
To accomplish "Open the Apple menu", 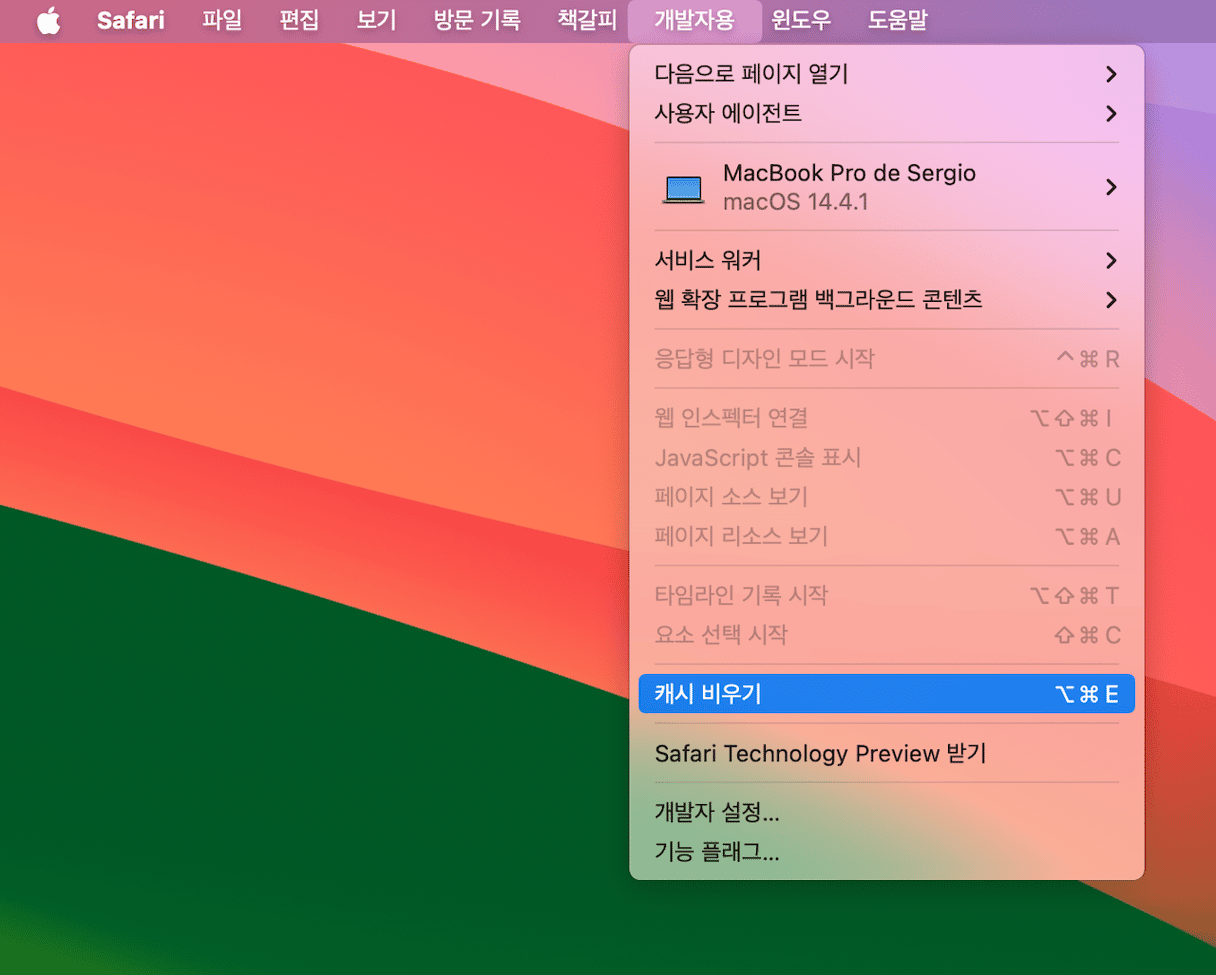I will (48, 21).
